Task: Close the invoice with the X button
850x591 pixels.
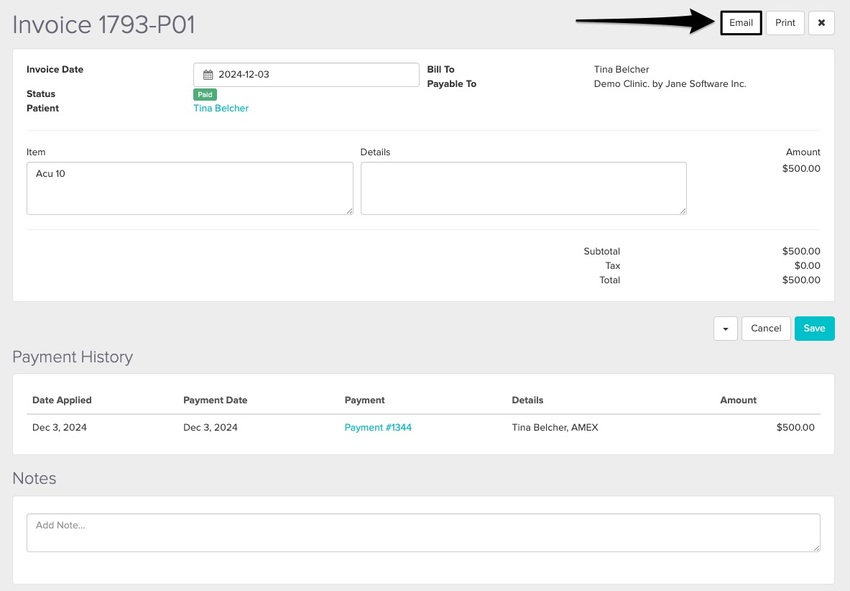Action: click(x=821, y=23)
